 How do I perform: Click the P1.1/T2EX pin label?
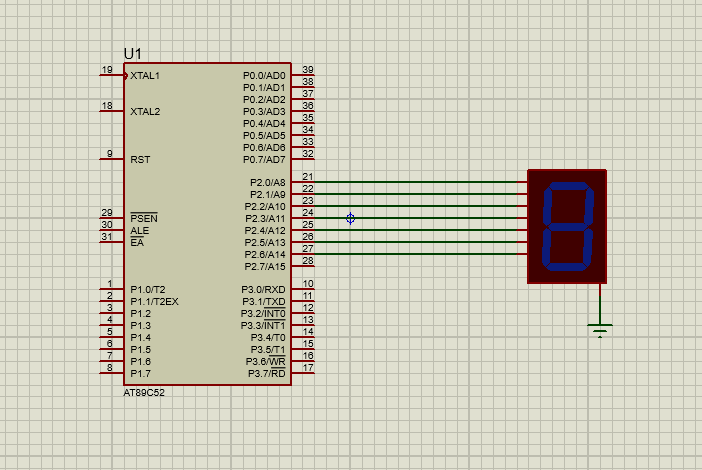coord(154,302)
